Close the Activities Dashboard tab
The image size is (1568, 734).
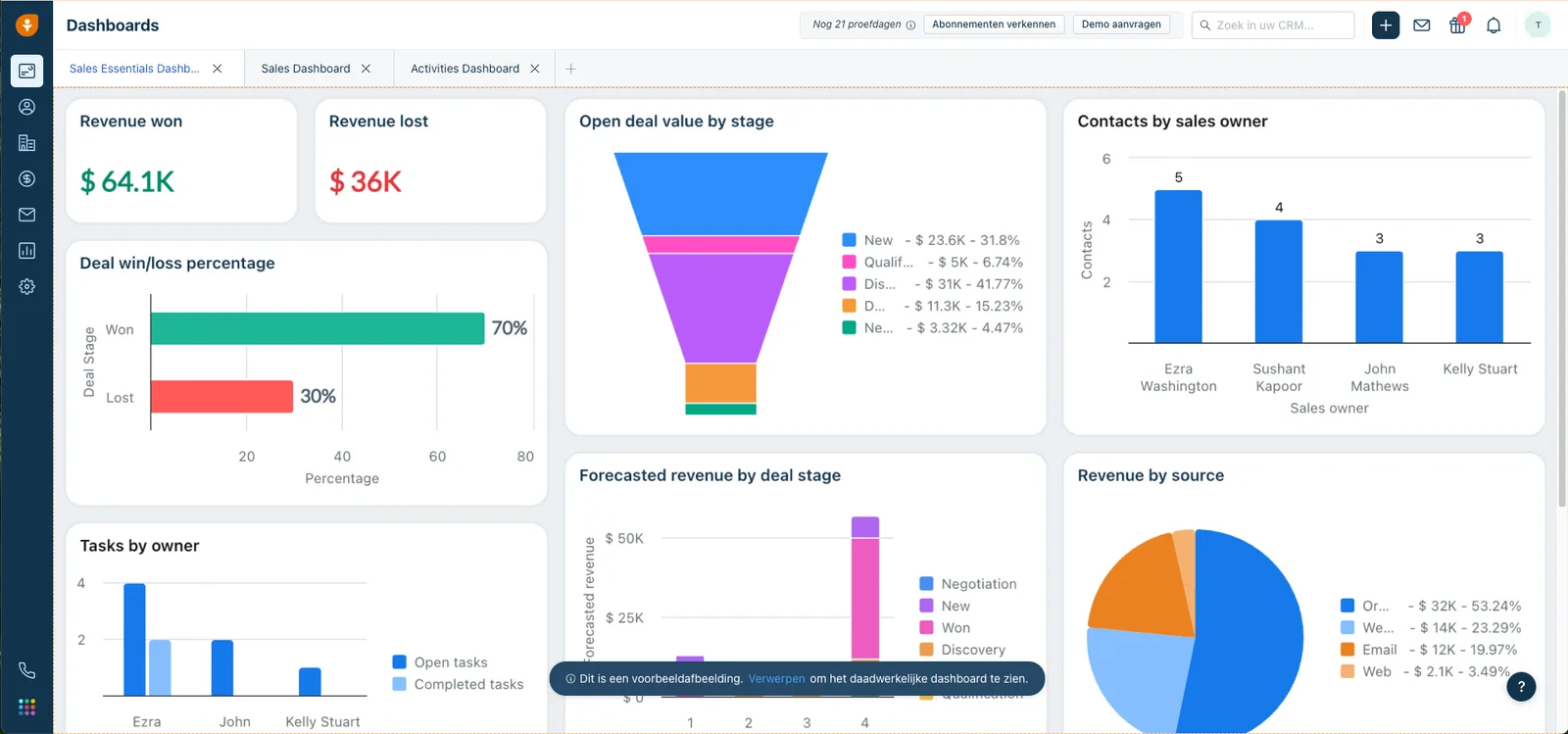click(535, 69)
